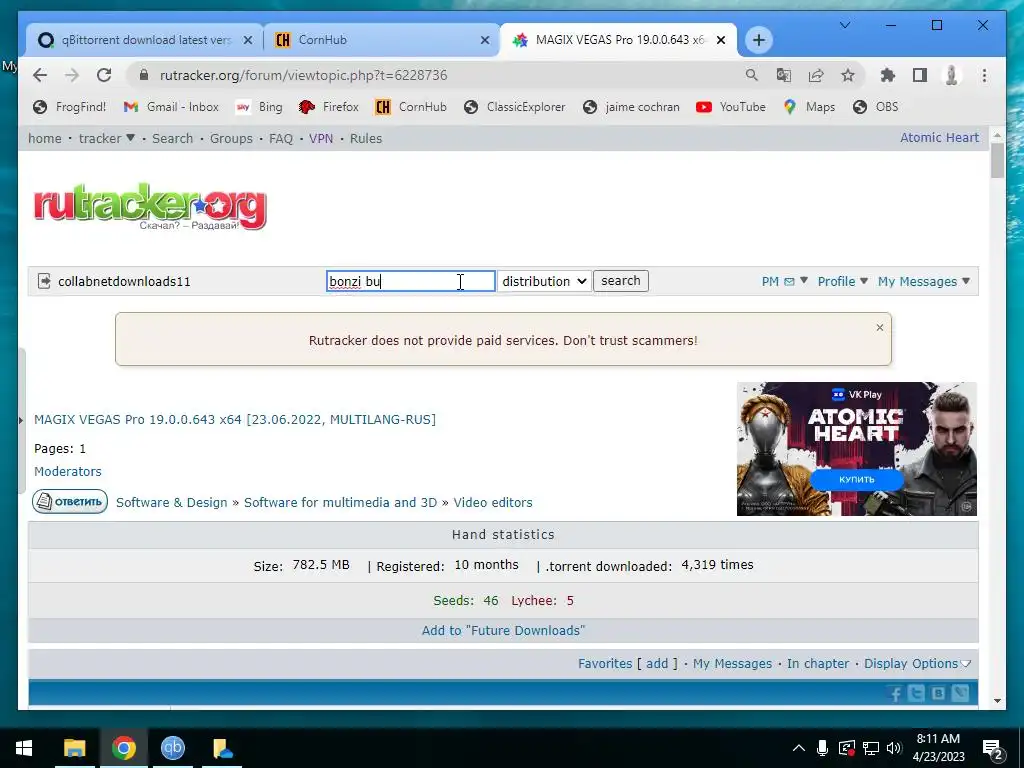The width and height of the screenshot is (1024, 768).
Task: Click the rutracker.org logo
Action: point(150,206)
